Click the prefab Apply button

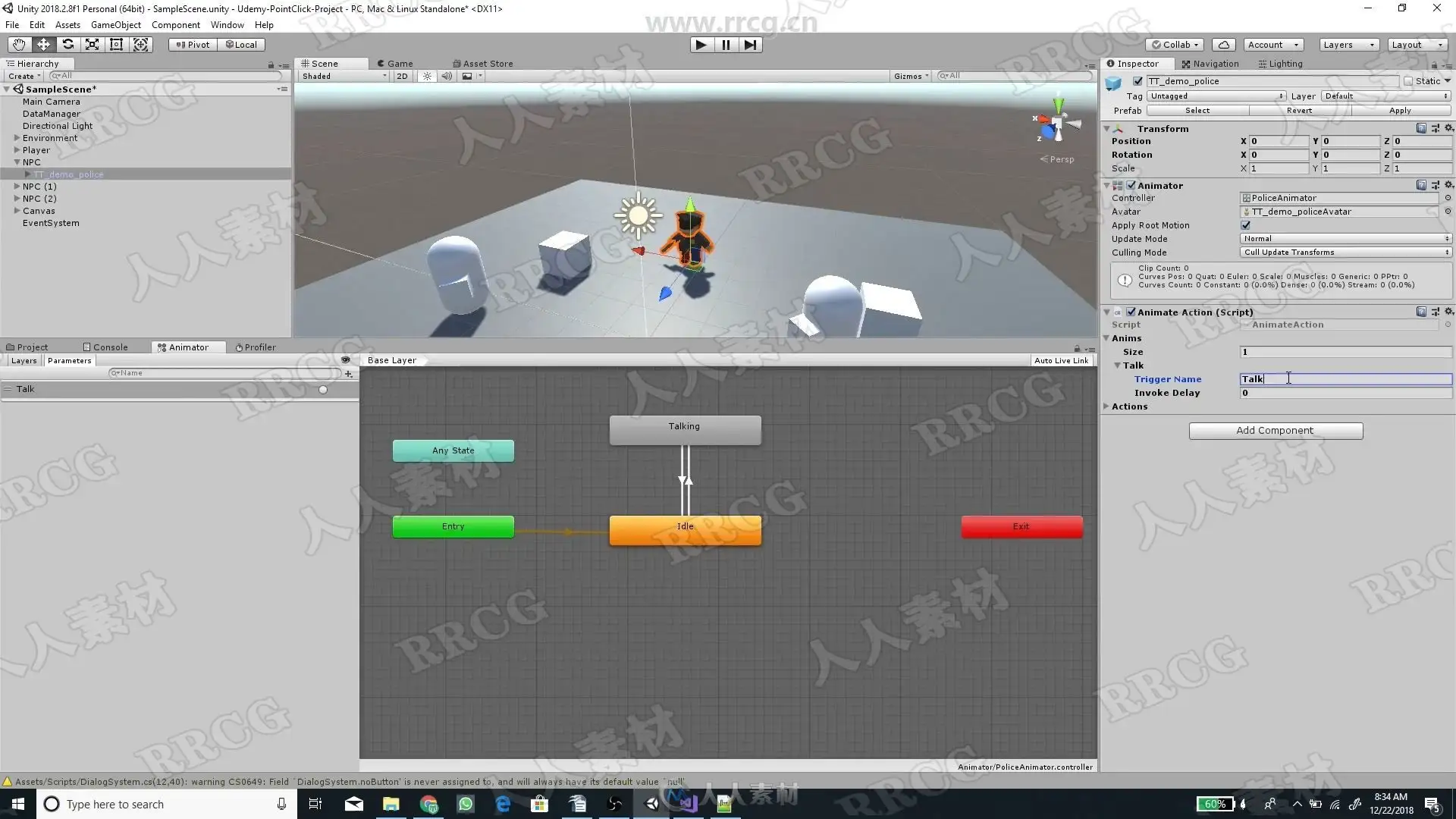(1401, 111)
